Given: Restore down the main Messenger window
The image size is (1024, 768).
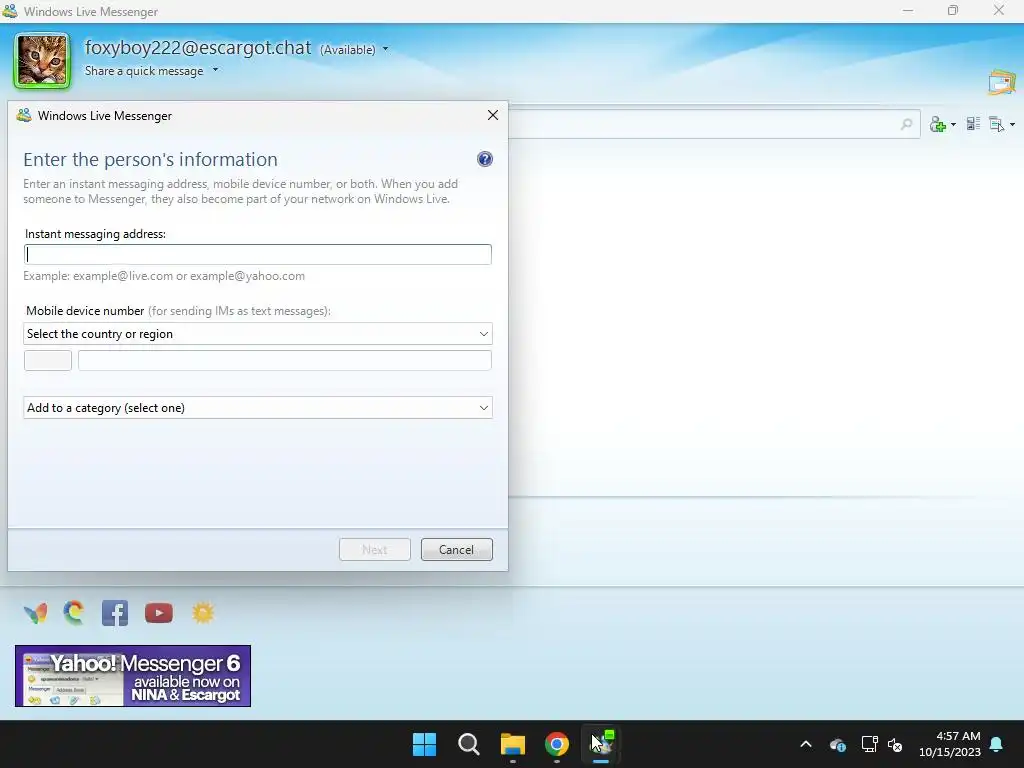Looking at the screenshot, I should [953, 10].
